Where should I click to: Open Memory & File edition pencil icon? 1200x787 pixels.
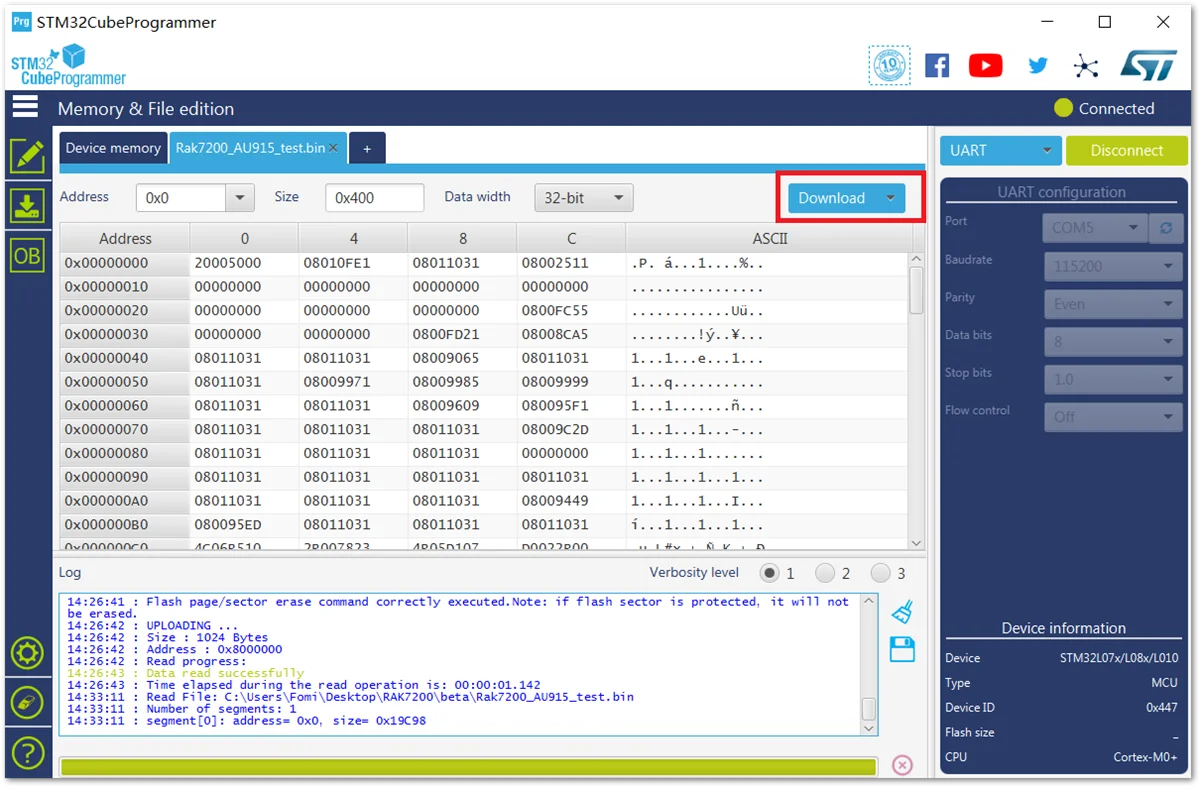click(27, 156)
